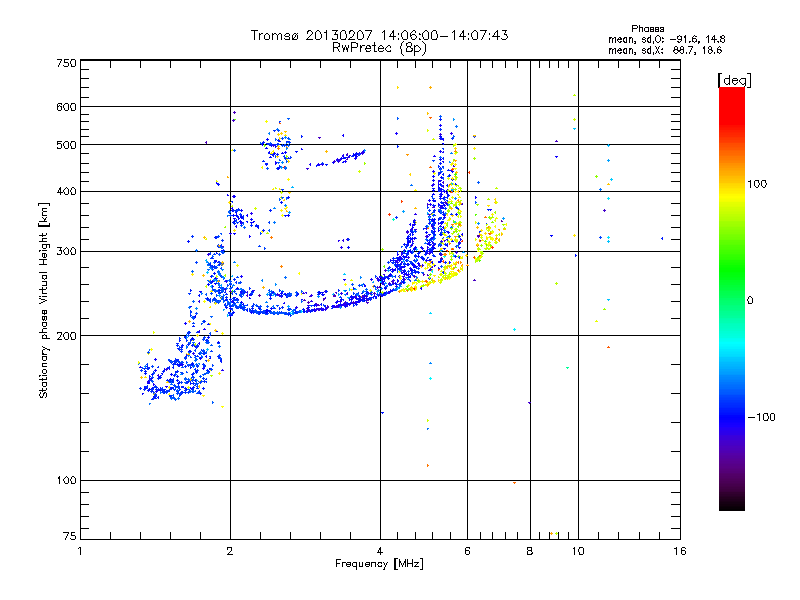Viewport: 800px width, 600px height.
Task: Click the colorbar '0' tick label
Action: (750, 300)
